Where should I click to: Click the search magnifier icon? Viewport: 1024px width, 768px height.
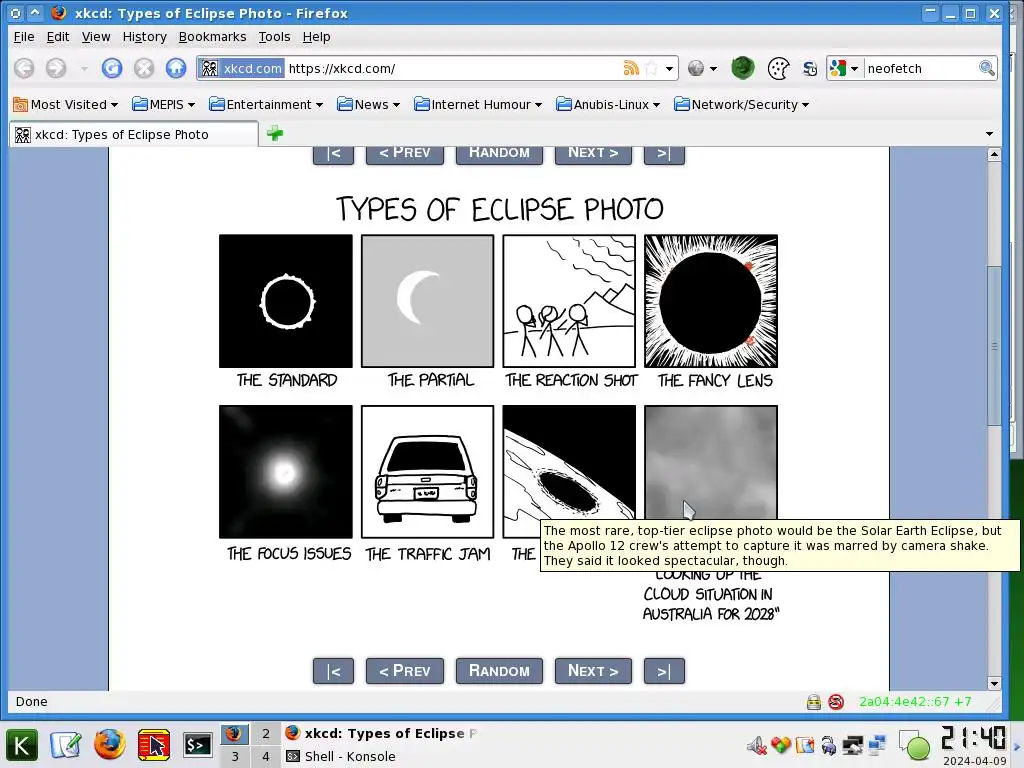tap(987, 68)
